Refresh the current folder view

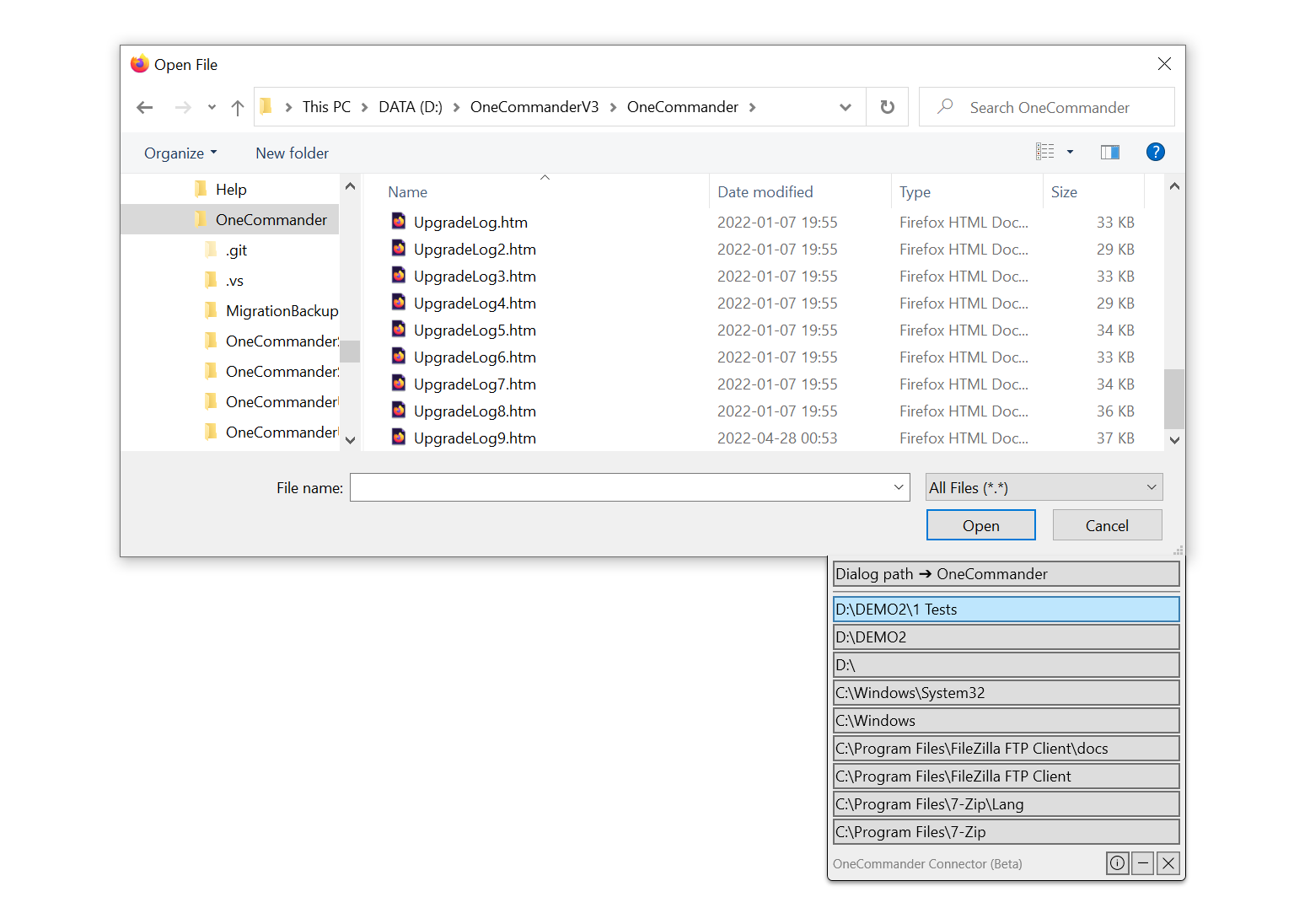[x=887, y=106]
